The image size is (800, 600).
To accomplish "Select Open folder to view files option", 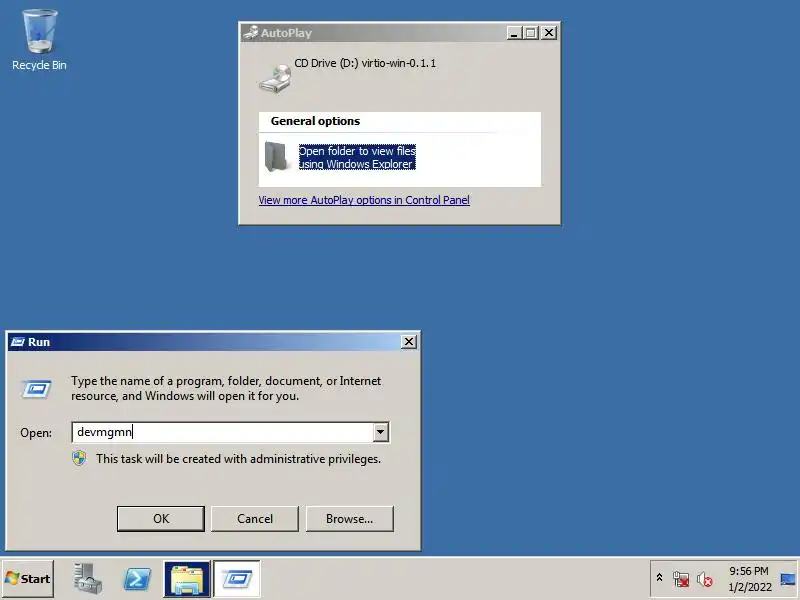I will pyautogui.click(x=357, y=157).
